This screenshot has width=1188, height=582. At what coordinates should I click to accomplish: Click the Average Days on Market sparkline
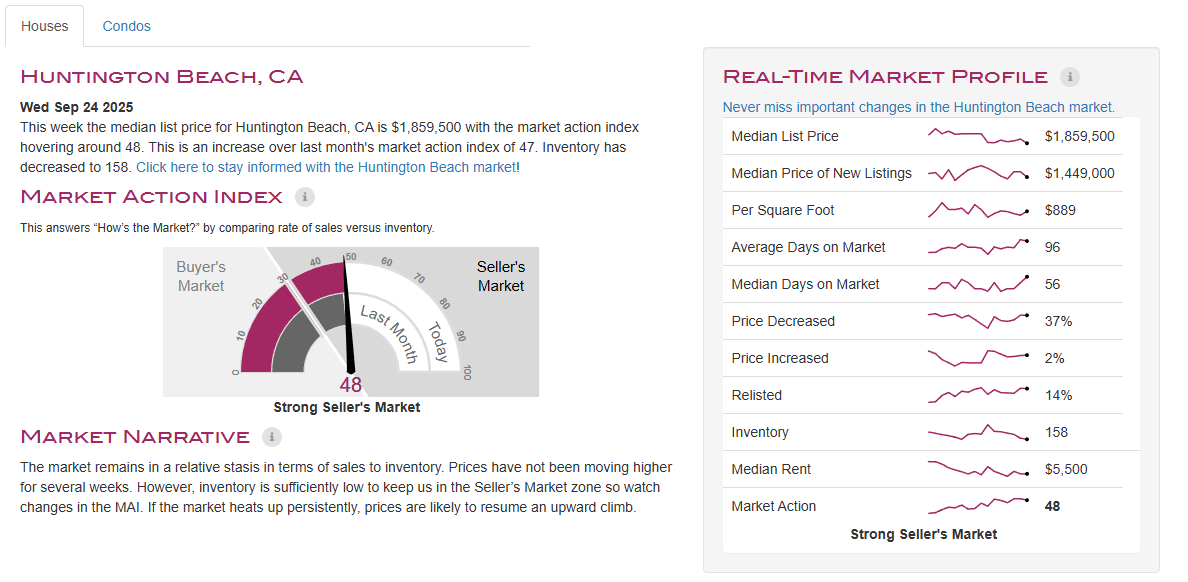(978, 248)
